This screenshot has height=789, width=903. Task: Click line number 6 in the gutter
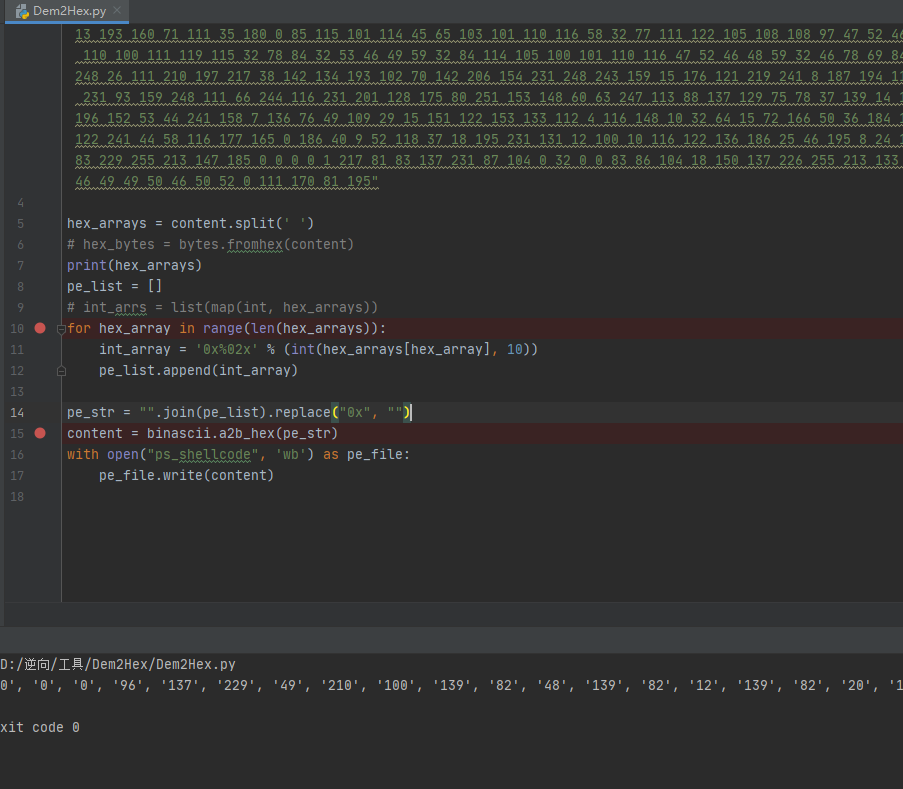(20, 245)
